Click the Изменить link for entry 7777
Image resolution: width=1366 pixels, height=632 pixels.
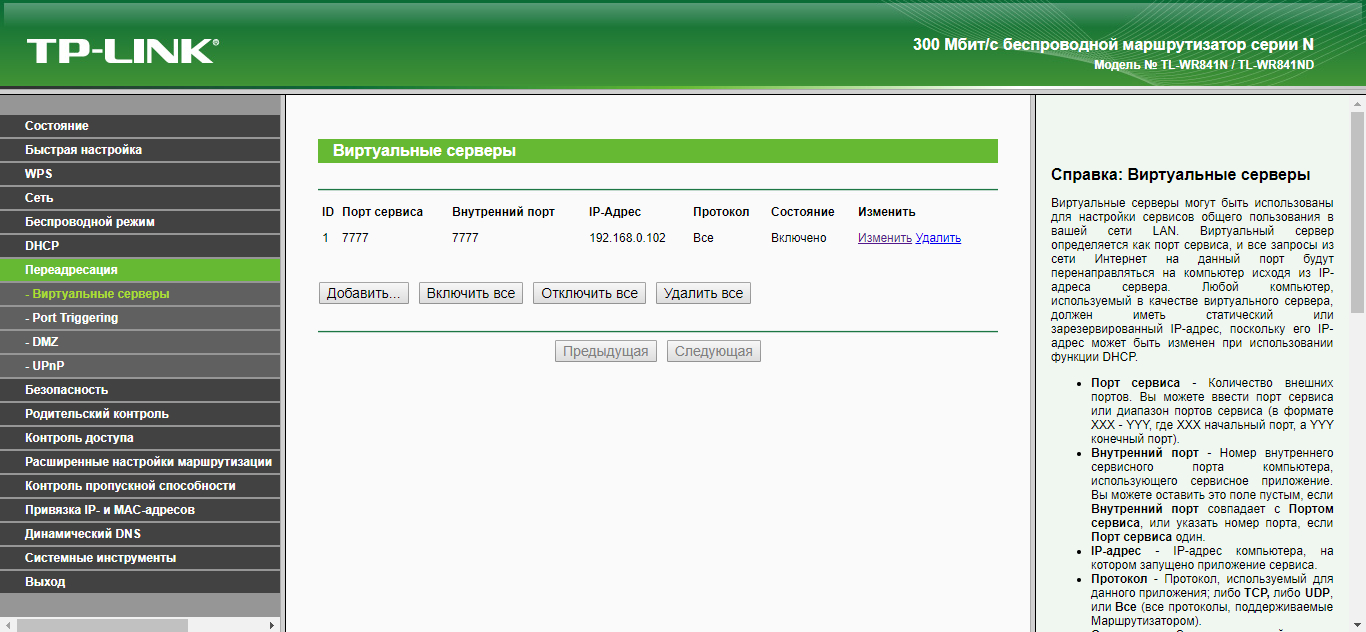click(x=885, y=238)
